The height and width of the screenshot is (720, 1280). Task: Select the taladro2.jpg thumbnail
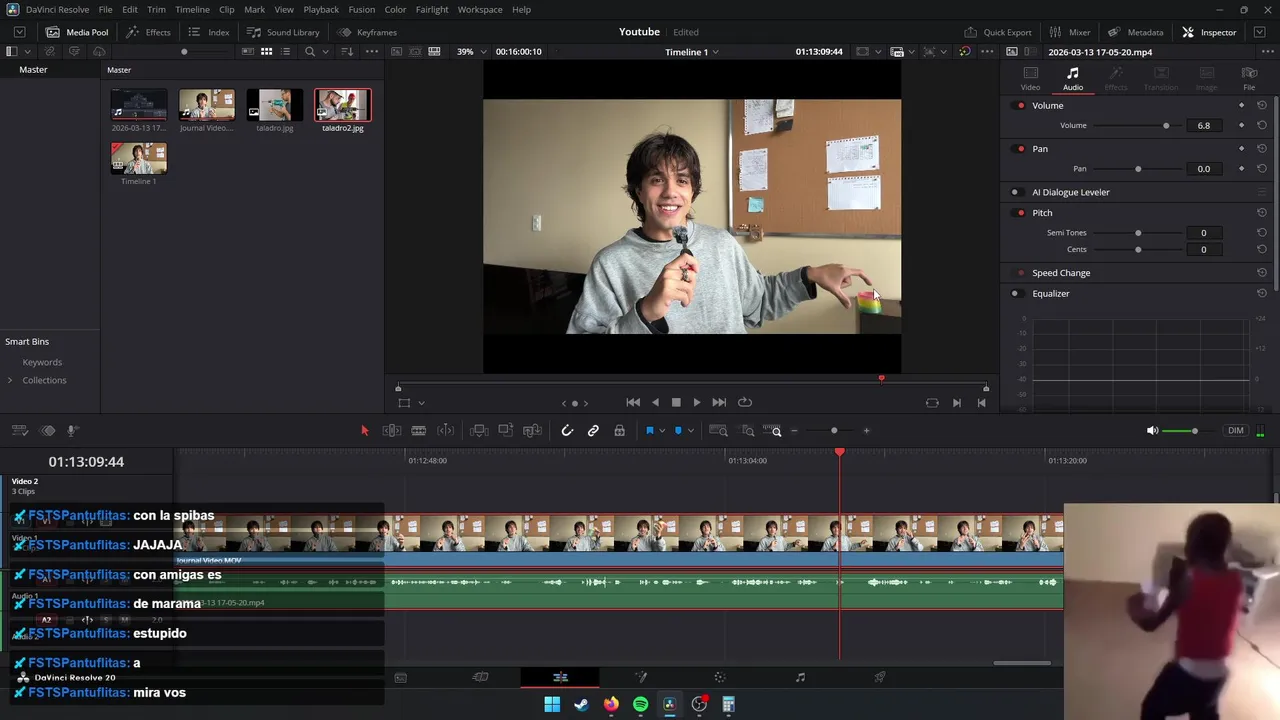tap(343, 105)
